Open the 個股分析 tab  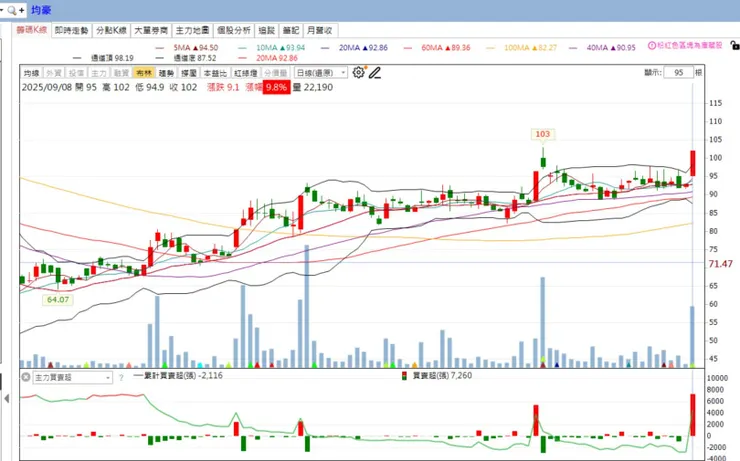tap(234, 30)
